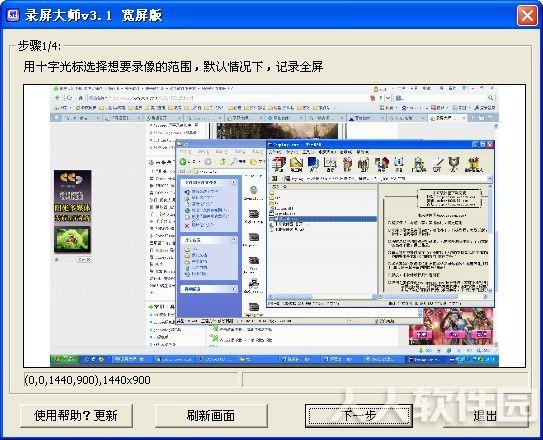Click the 下一步 button
Viewport: 543px width, 440px height.
(358, 415)
